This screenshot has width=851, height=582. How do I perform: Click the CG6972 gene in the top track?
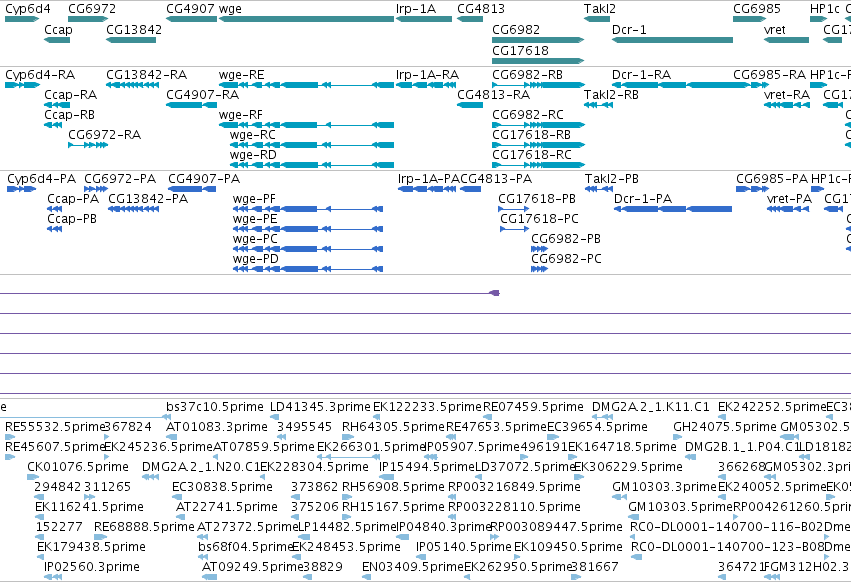tap(88, 19)
